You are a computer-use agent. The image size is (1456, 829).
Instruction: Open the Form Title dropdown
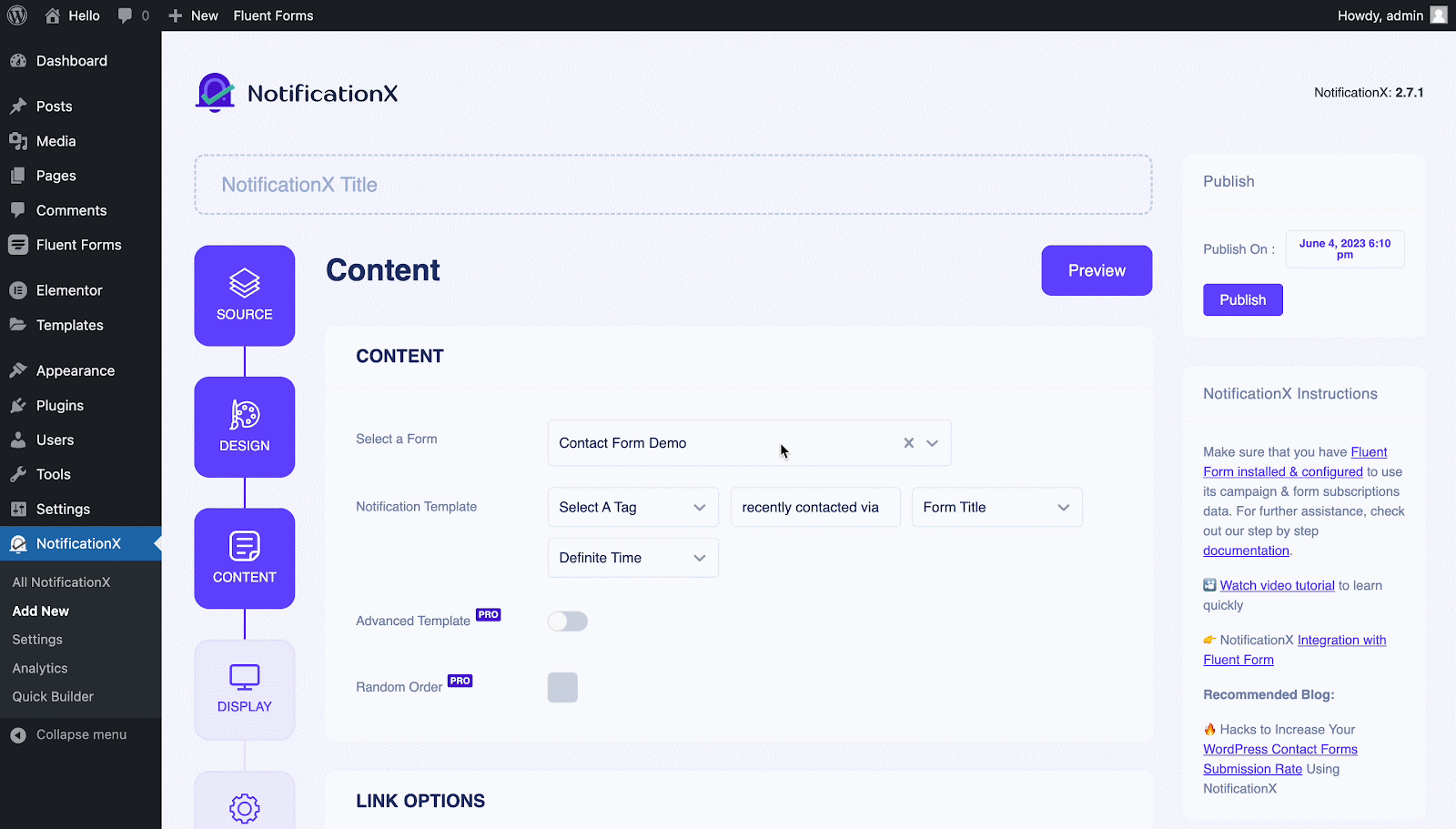[997, 507]
